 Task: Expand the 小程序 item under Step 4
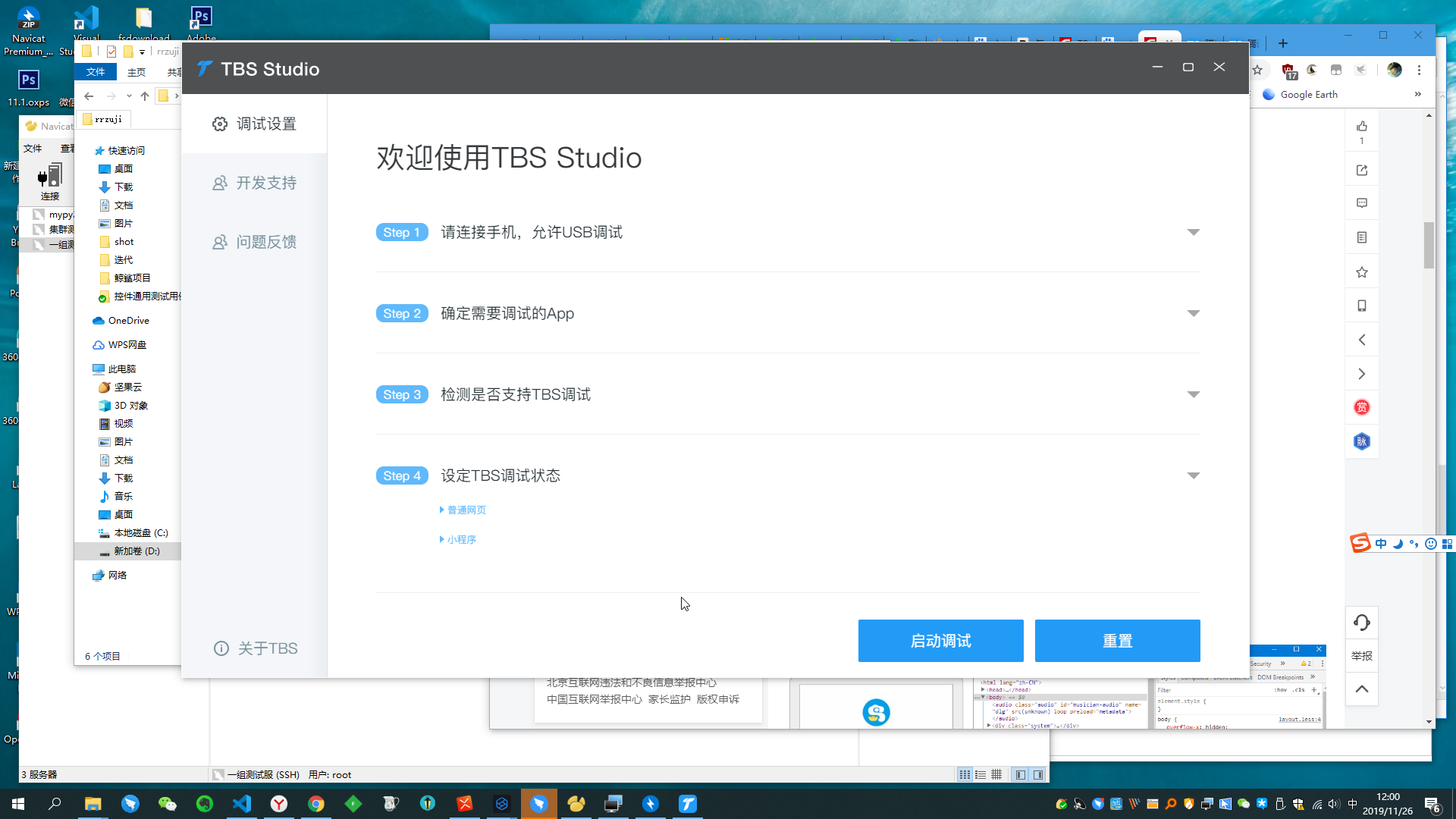tap(458, 539)
